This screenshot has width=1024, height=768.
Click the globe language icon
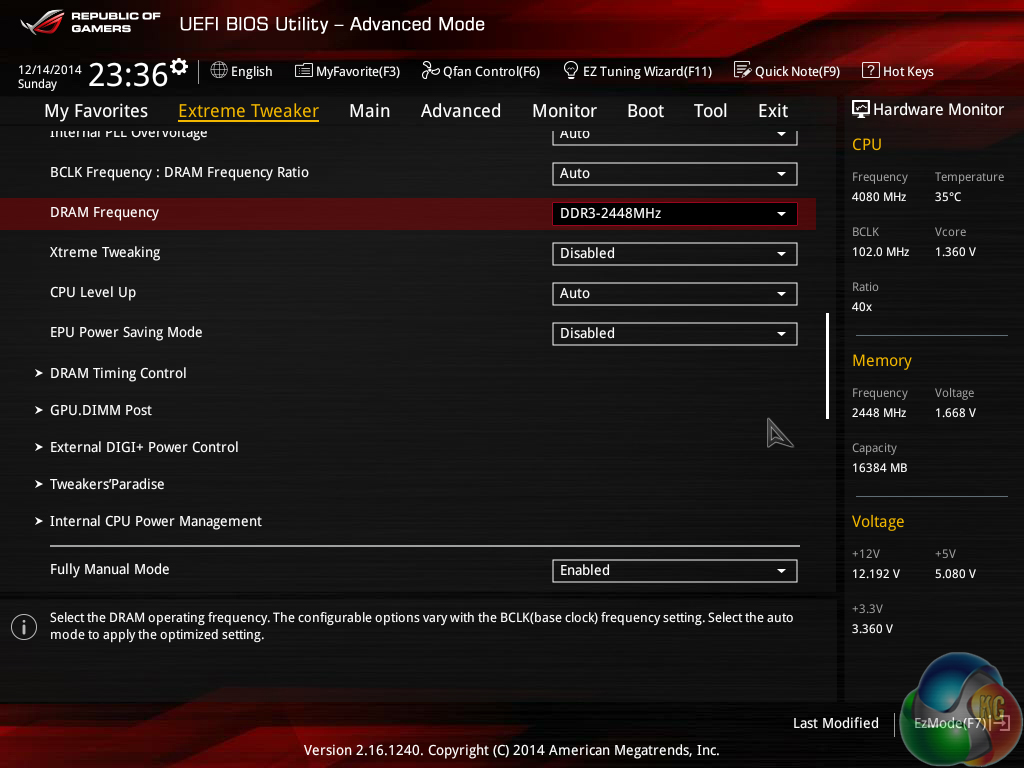219,70
